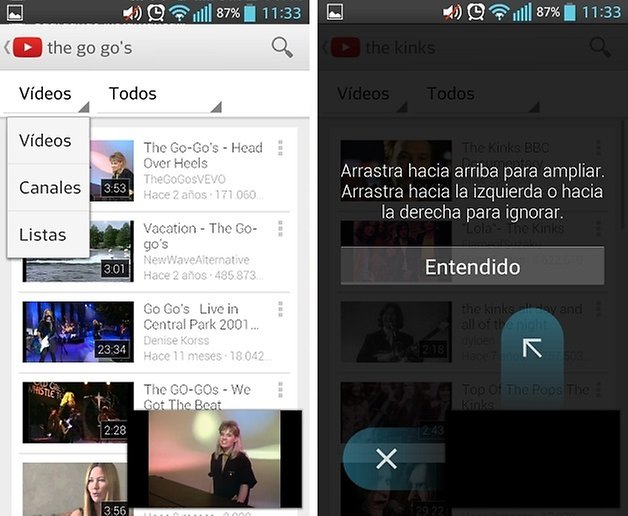Open 'Go Go's Live in Central Park 2001' title
Screen dimensions: 628x516
tap(201, 316)
